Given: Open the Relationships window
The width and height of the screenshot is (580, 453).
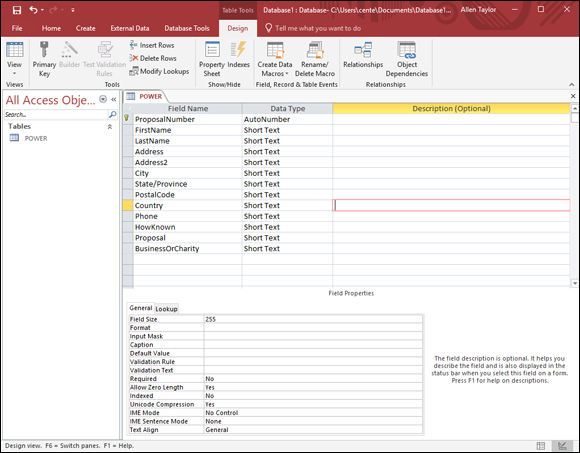Looking at the screenshot, I should 363,55.
